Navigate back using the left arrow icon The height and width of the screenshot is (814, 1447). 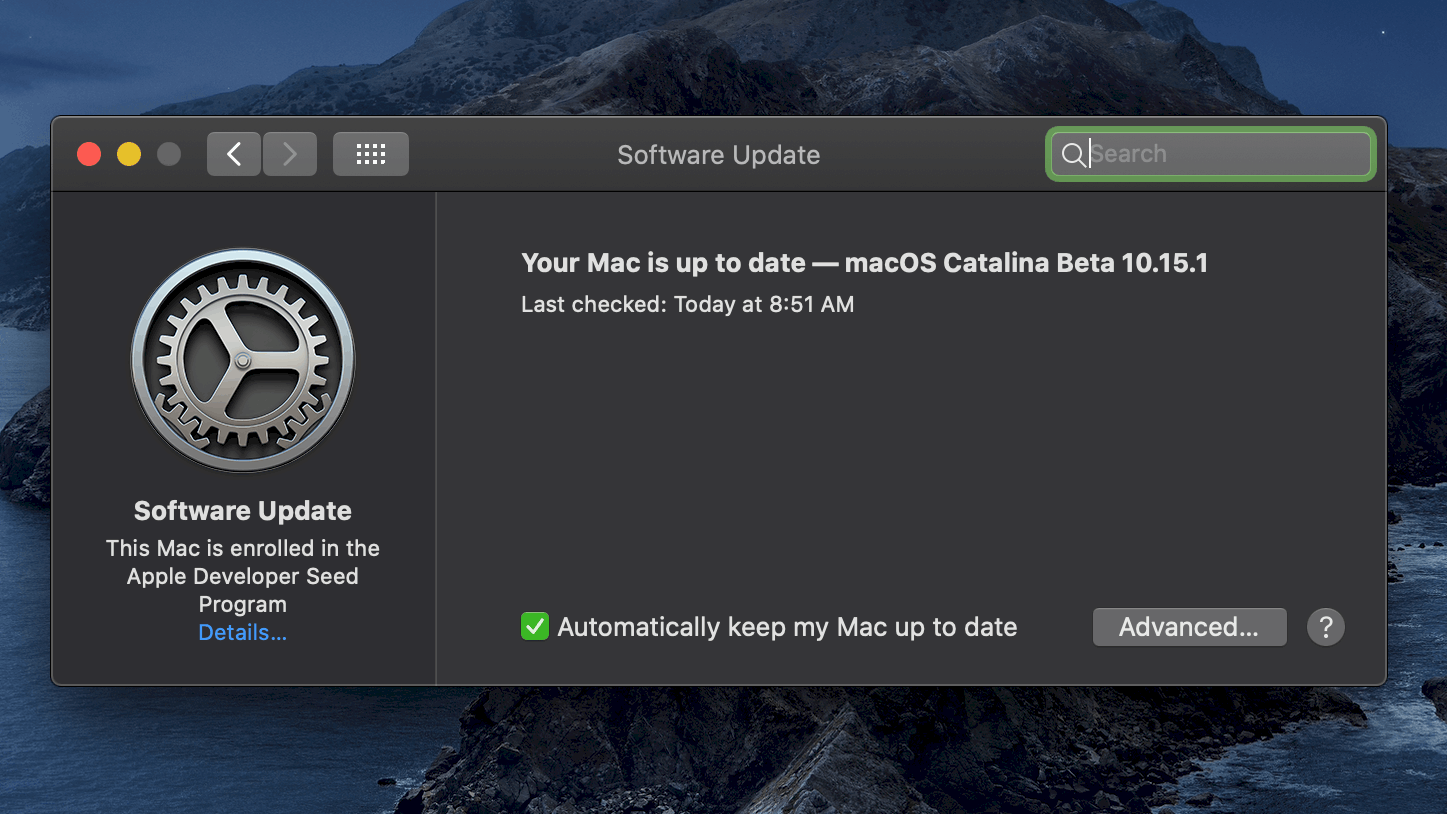click(233, 153)
